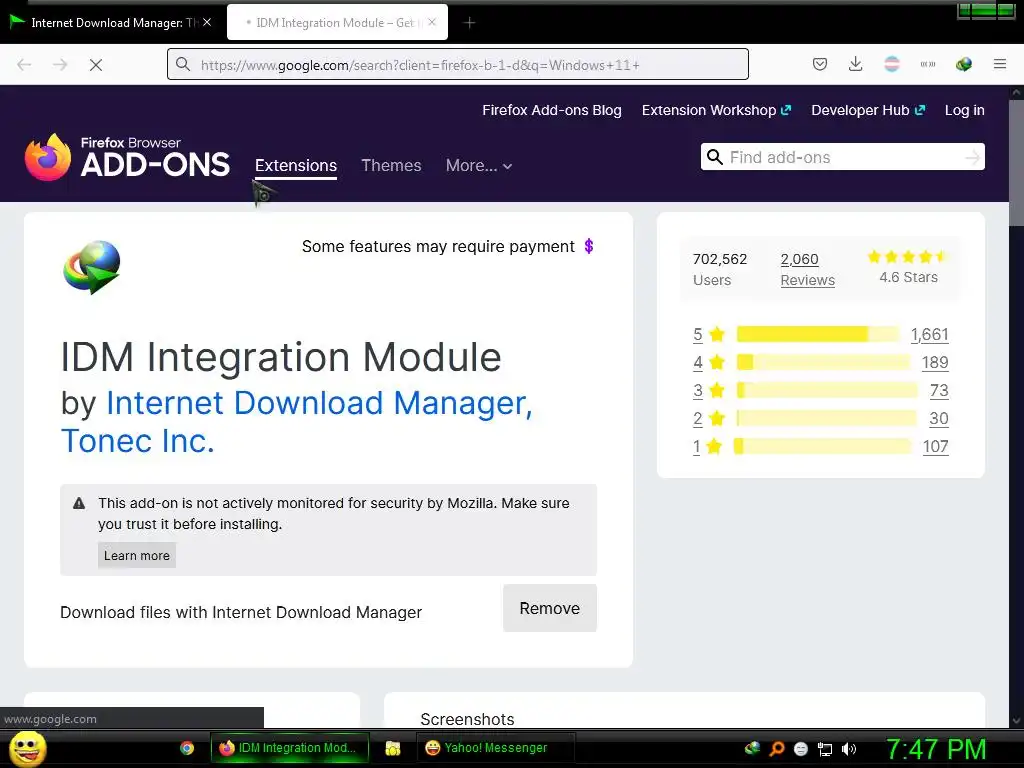This screenshot has width=1024, height=768.
Task: Open the Developer Hub link
Action: pyautogui.click(x=868, y=110)
